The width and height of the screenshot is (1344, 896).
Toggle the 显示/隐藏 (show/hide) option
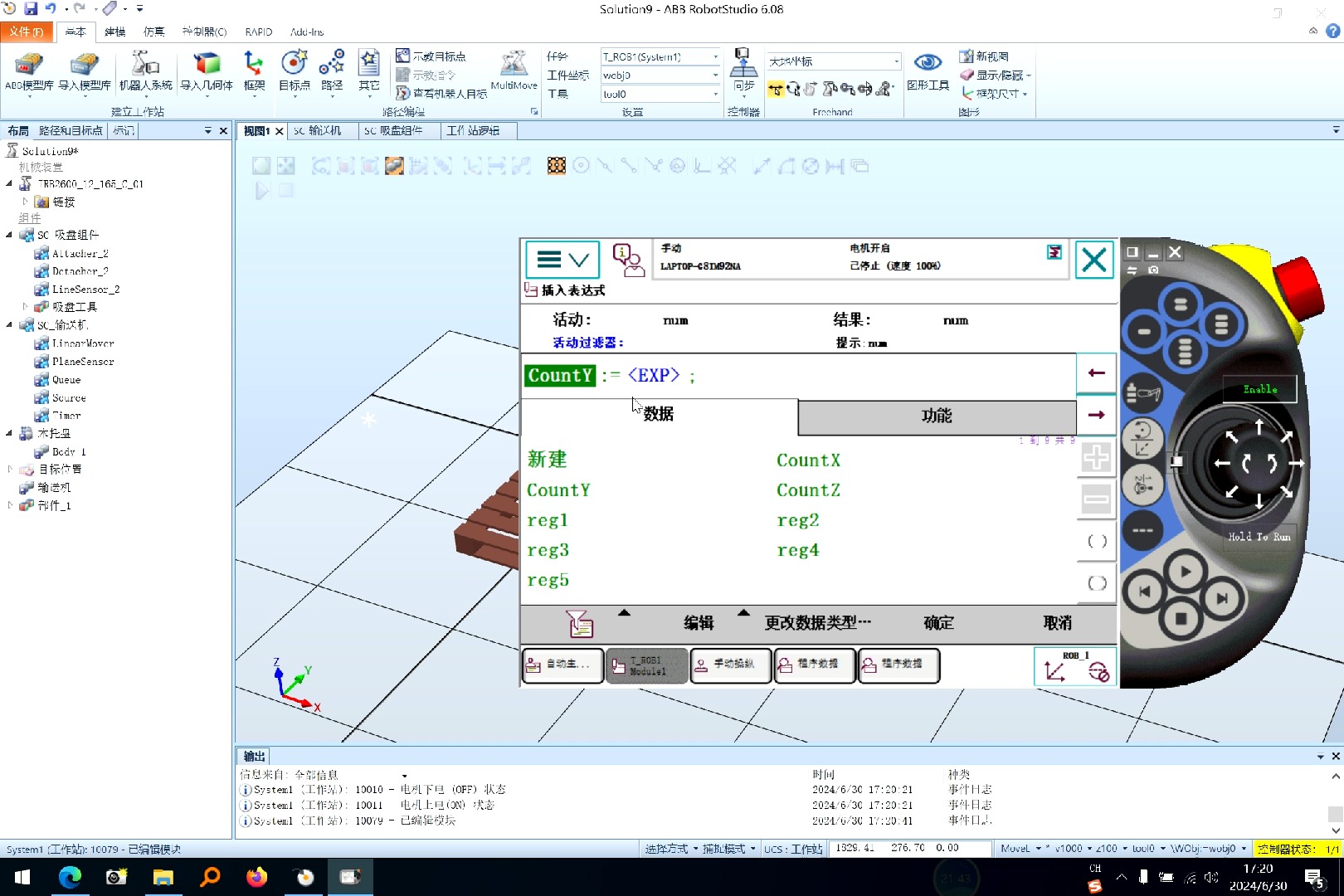[x=993, y=75]
